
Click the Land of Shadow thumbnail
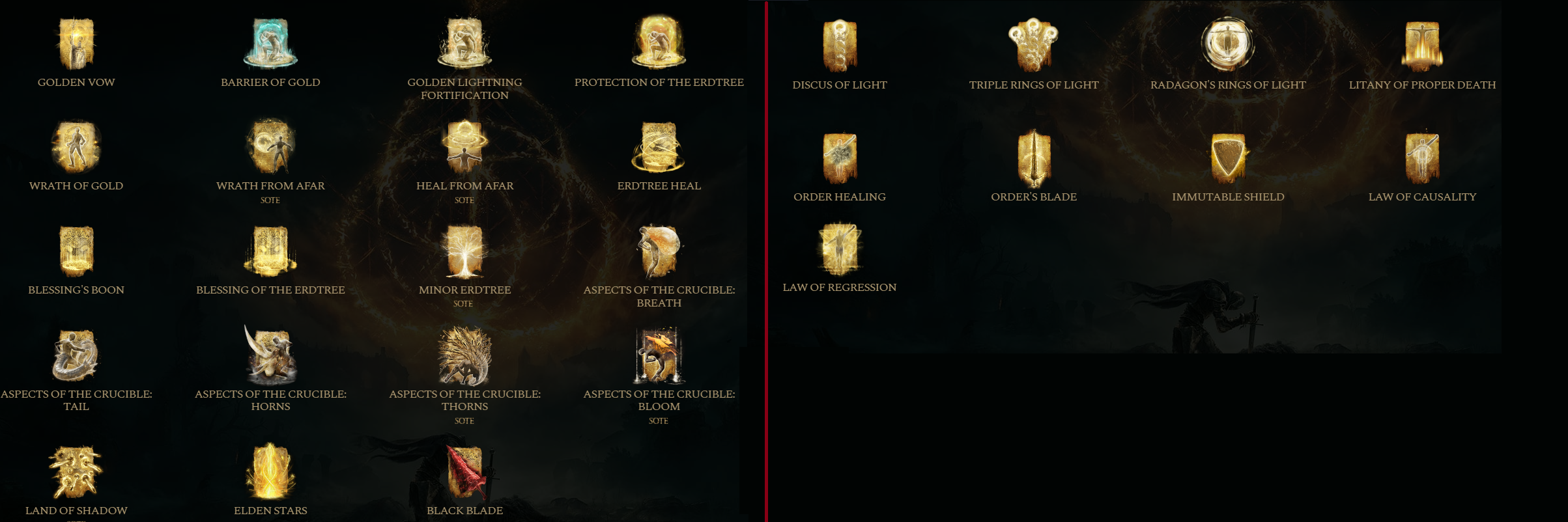(76, 472)
